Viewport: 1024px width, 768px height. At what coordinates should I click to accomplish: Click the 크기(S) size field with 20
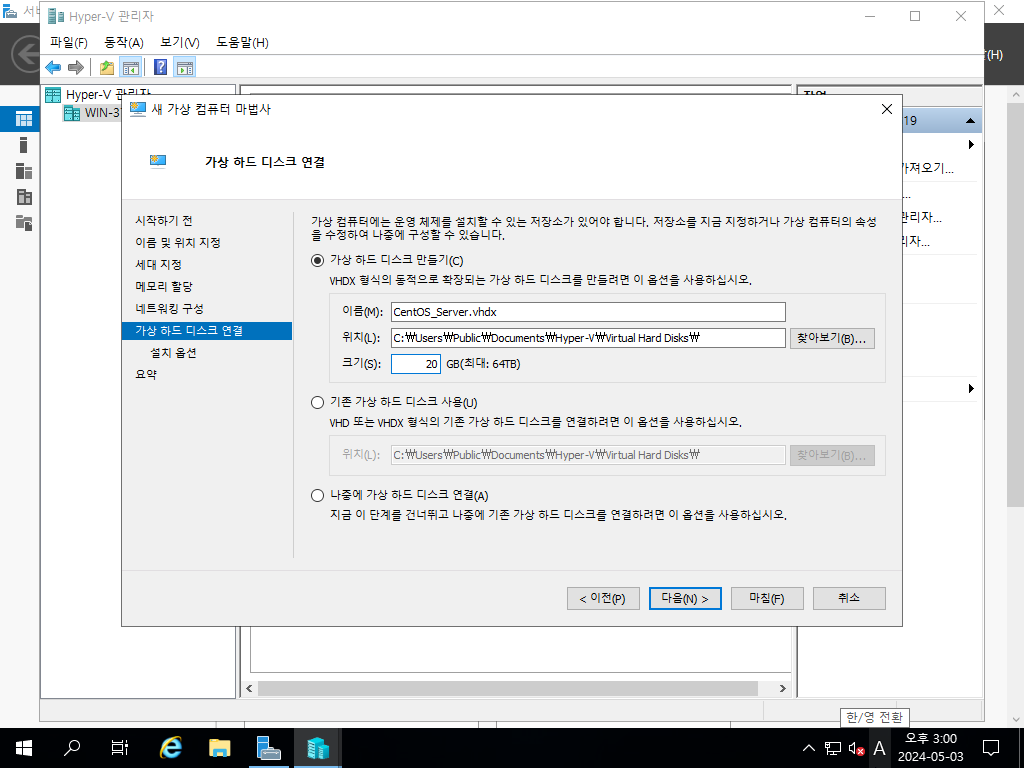[x=416, y=364]
